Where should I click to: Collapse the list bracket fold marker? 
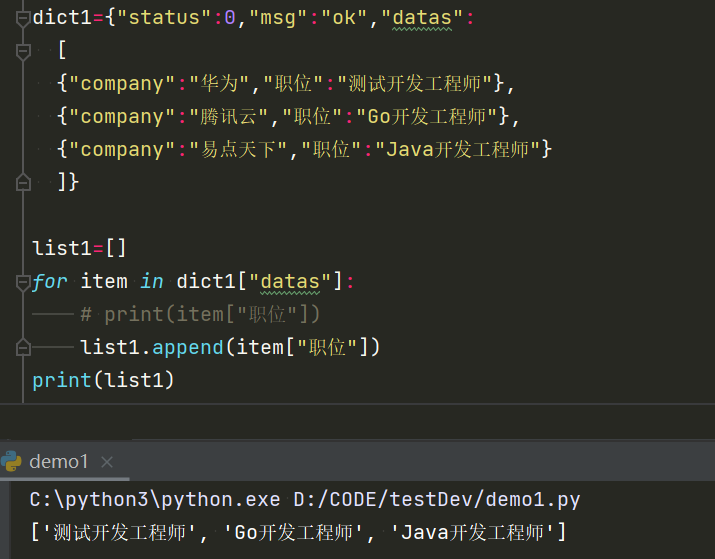point(23,51)
